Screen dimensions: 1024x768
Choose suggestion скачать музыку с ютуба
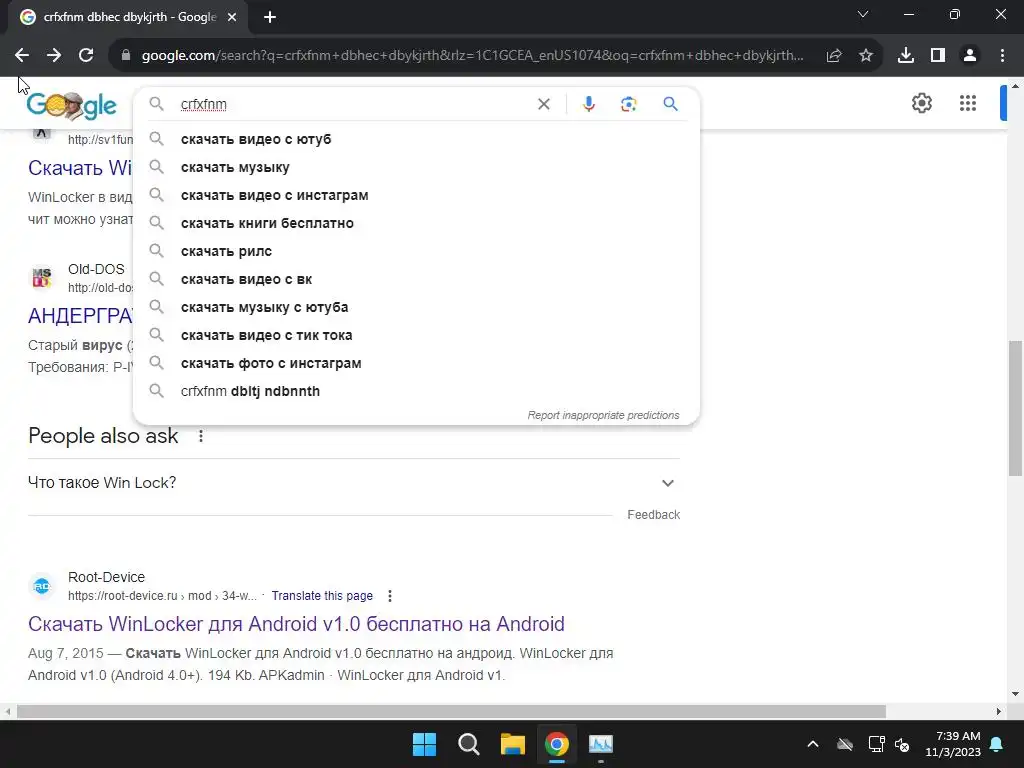(416, 307)
